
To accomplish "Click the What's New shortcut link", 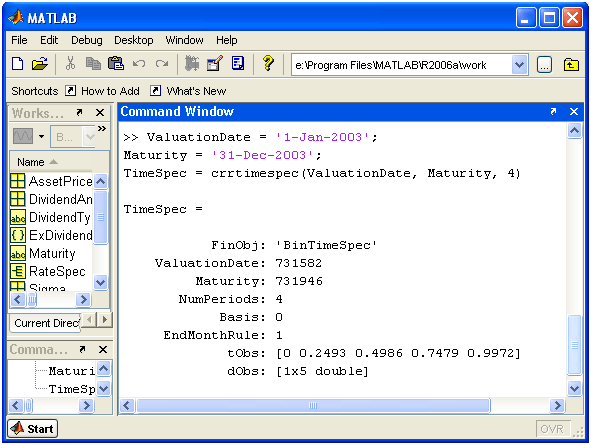I will tap(196, 91).
